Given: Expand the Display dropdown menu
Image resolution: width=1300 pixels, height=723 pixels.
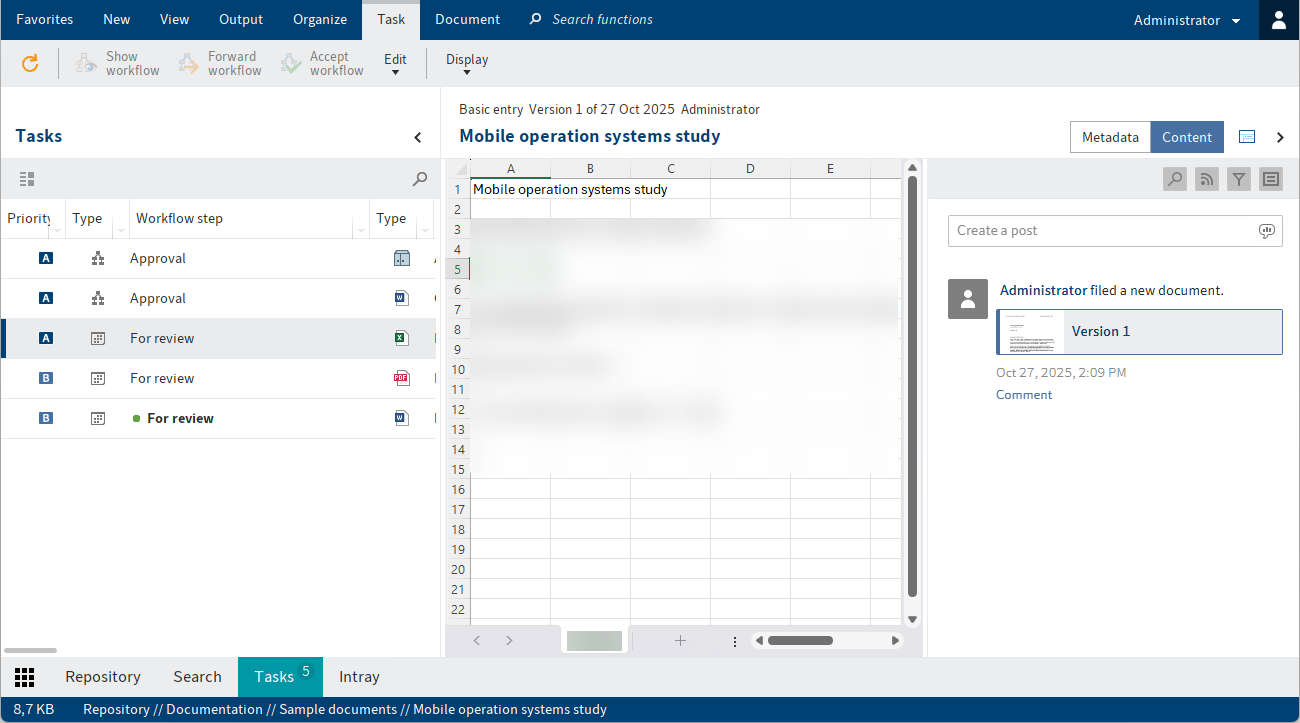Looking at the screenshot, I should coord(467,64).
